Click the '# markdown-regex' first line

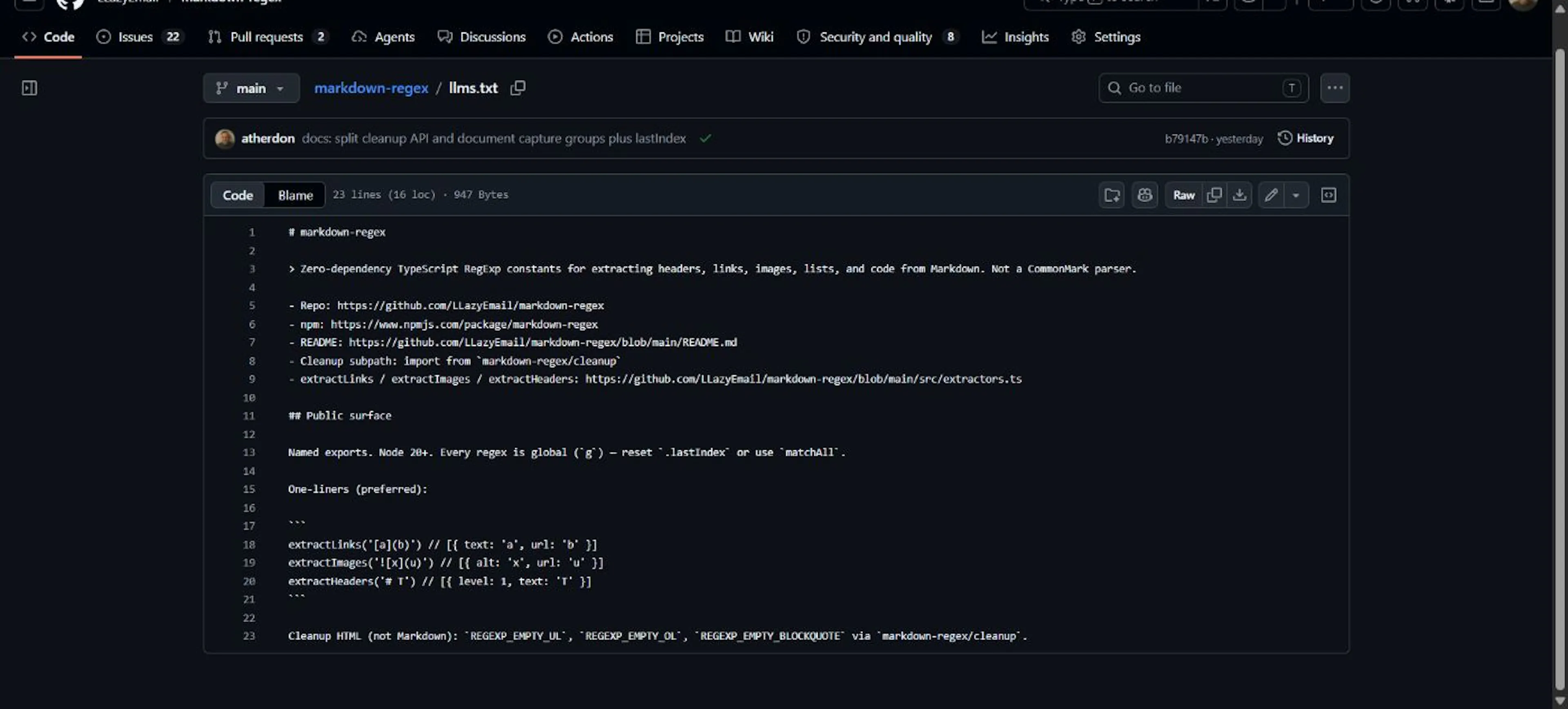click(x=336, y=232)
